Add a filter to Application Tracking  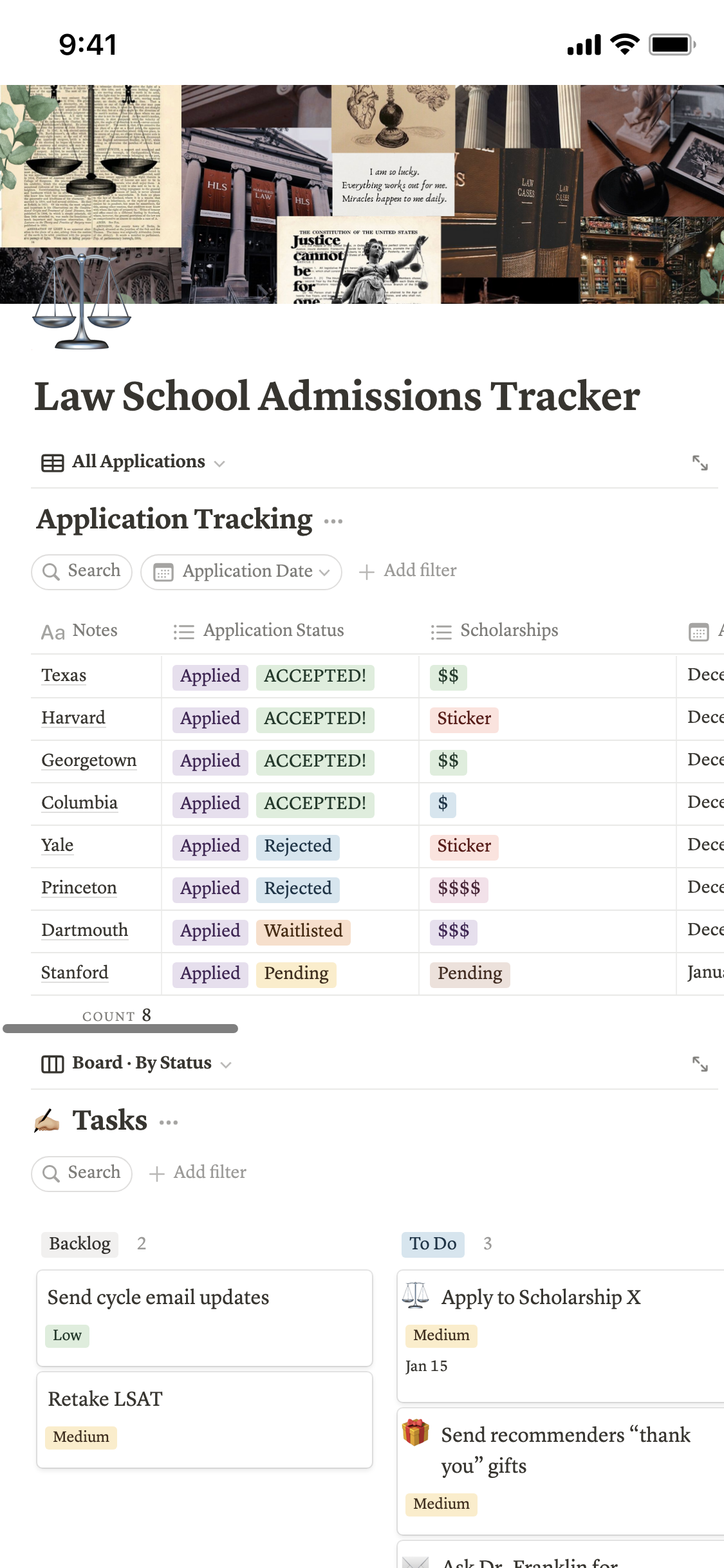[408, 571]
